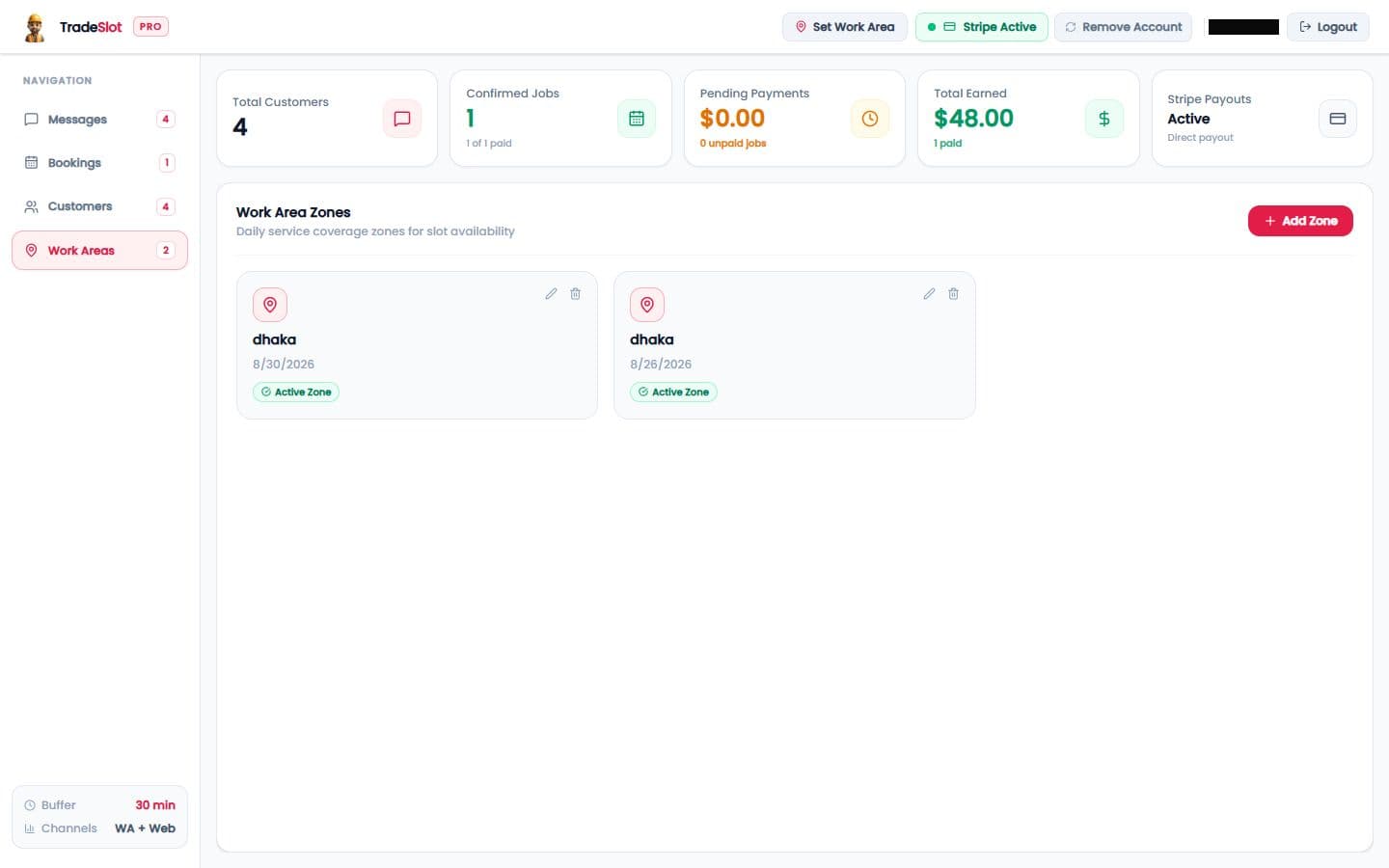Click the Active Zone badge under 8/30/2026
The width and height of the screenshot is (1389, 868).
click(296, 393)
